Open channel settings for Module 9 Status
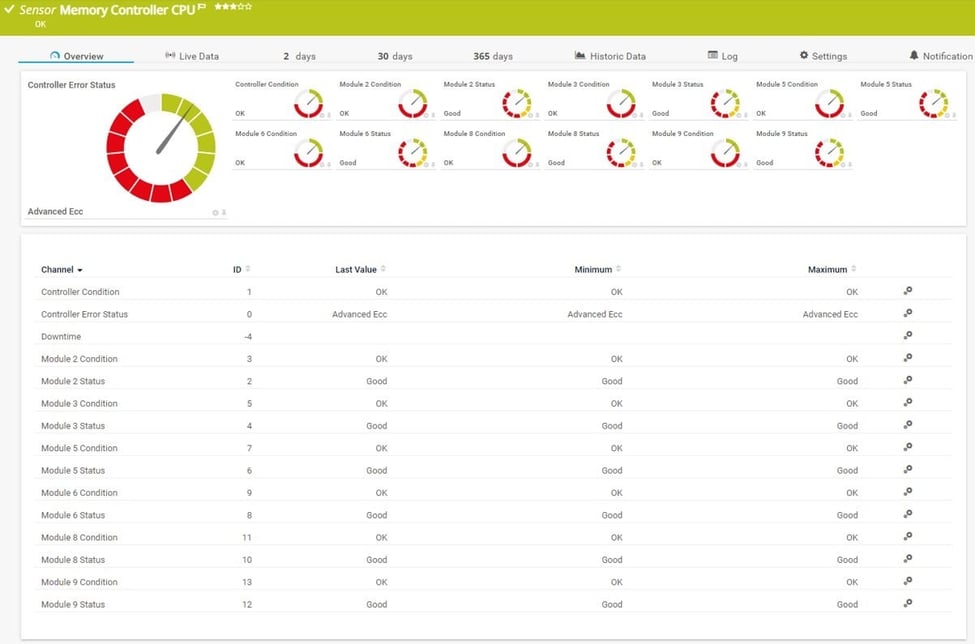This screenshot has width=975, height=644. click(908, 604)
